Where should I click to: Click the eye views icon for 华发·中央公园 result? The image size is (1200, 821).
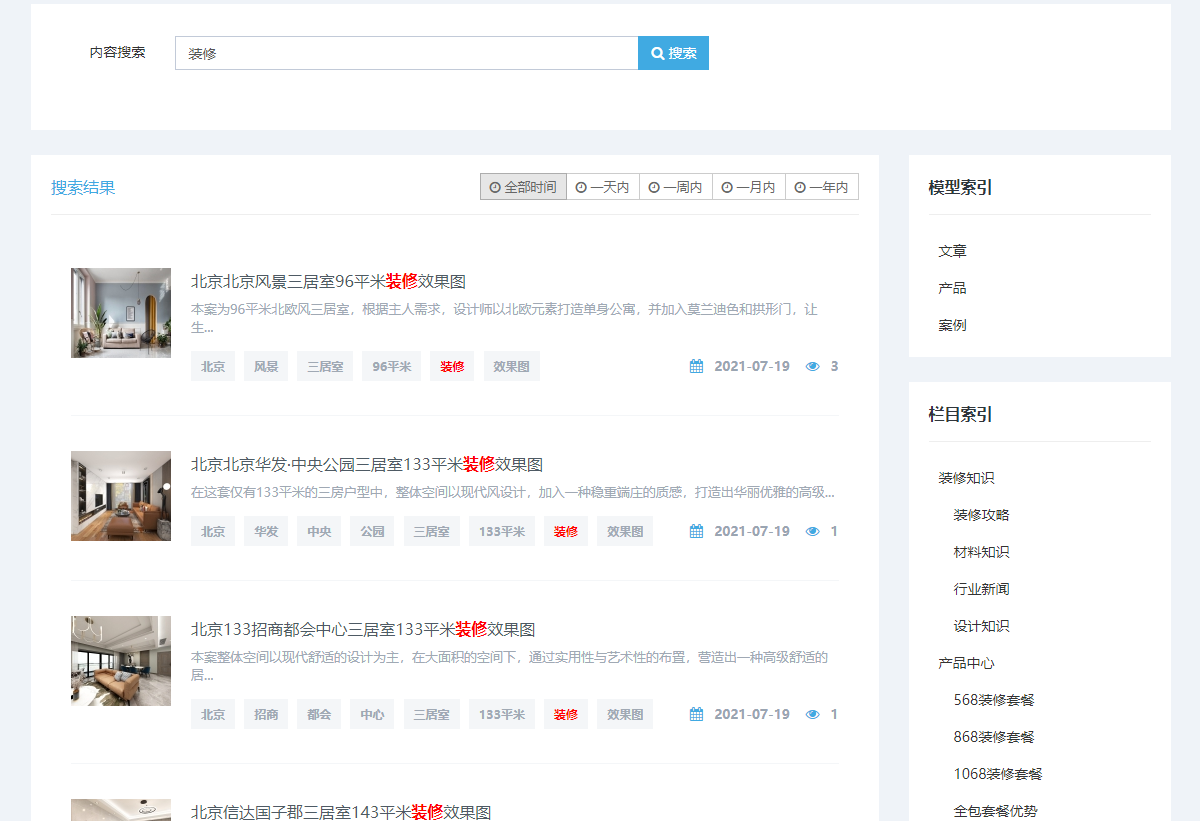point(813,531)
